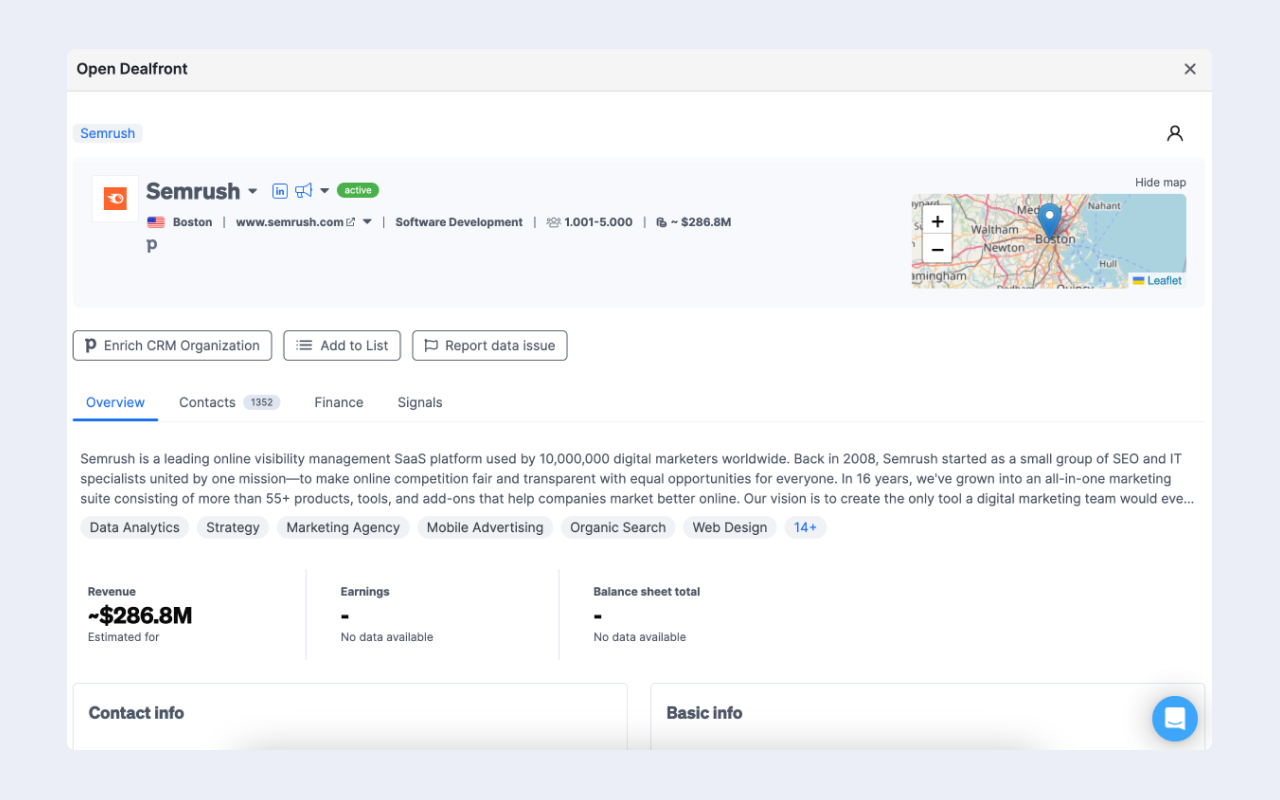Open the Semrush LinkedIn profile icon

(x=280, y=190)
